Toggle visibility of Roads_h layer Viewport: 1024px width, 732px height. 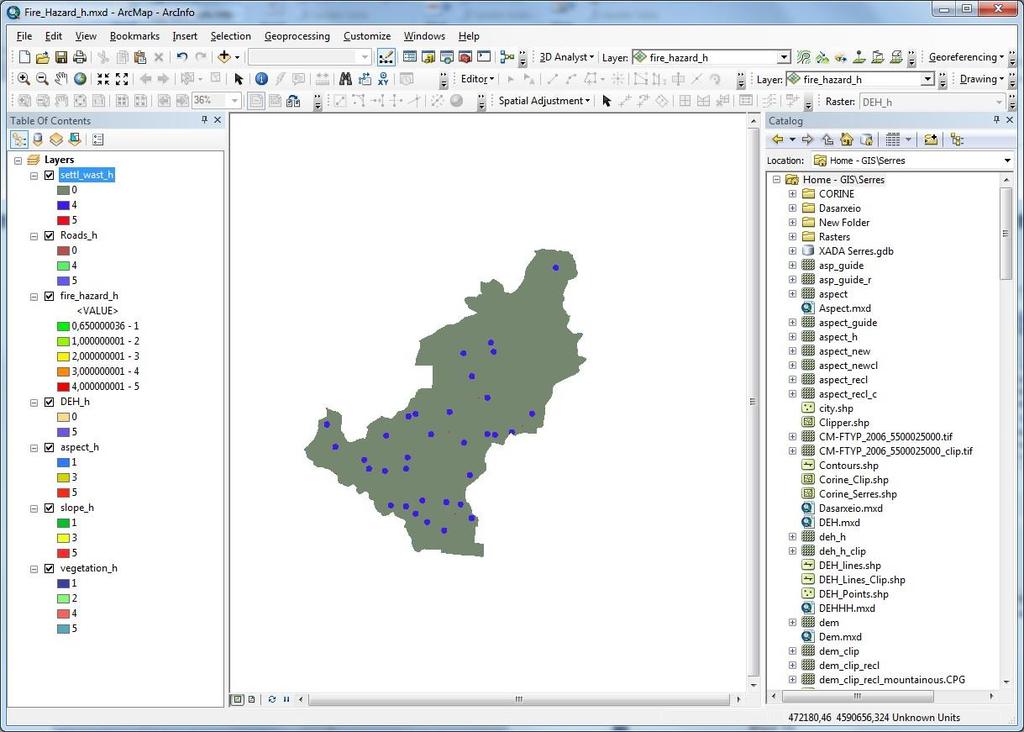click(49, 236)
